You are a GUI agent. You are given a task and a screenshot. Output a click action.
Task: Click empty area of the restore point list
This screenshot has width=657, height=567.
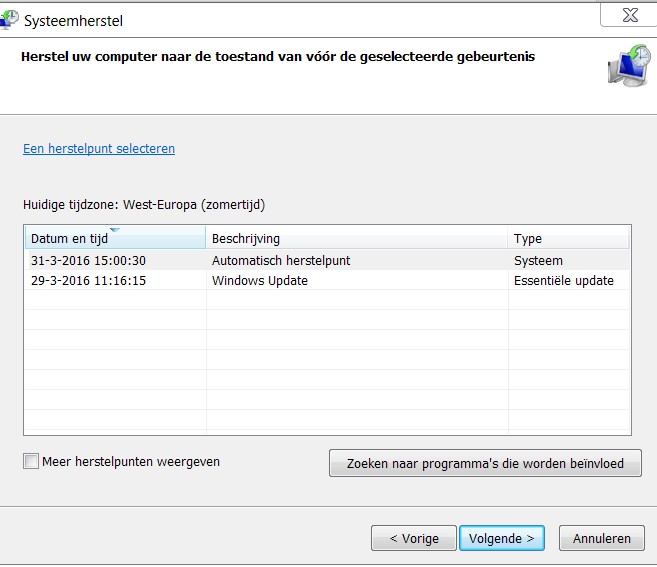pyautogui.click(x=327, y=360)
